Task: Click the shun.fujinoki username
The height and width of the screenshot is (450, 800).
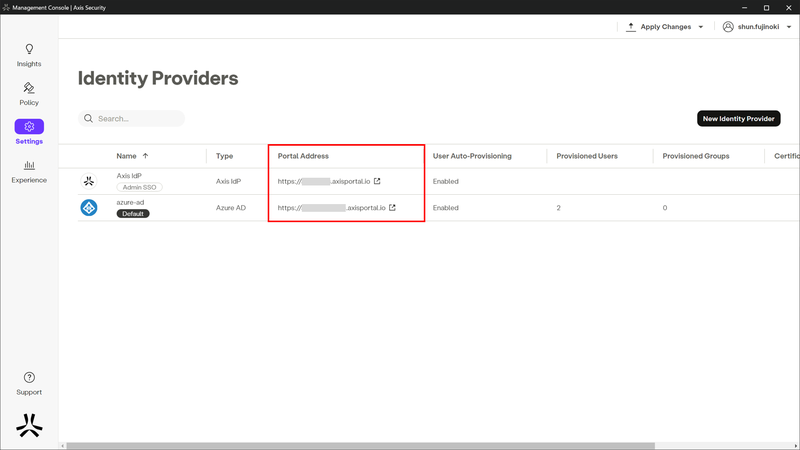Action: click(758, 27)
